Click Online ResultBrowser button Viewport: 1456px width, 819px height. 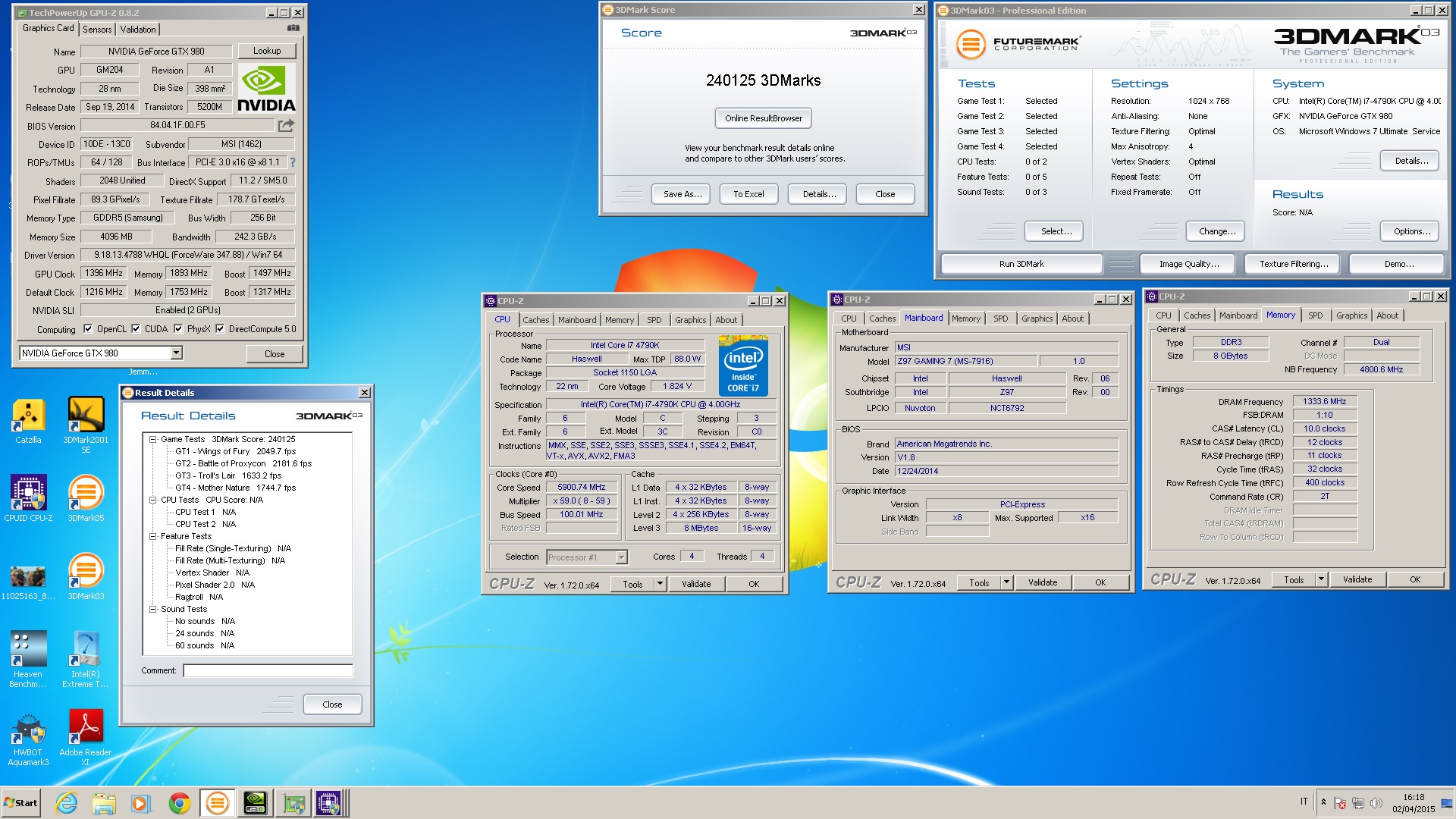(763, 118)
